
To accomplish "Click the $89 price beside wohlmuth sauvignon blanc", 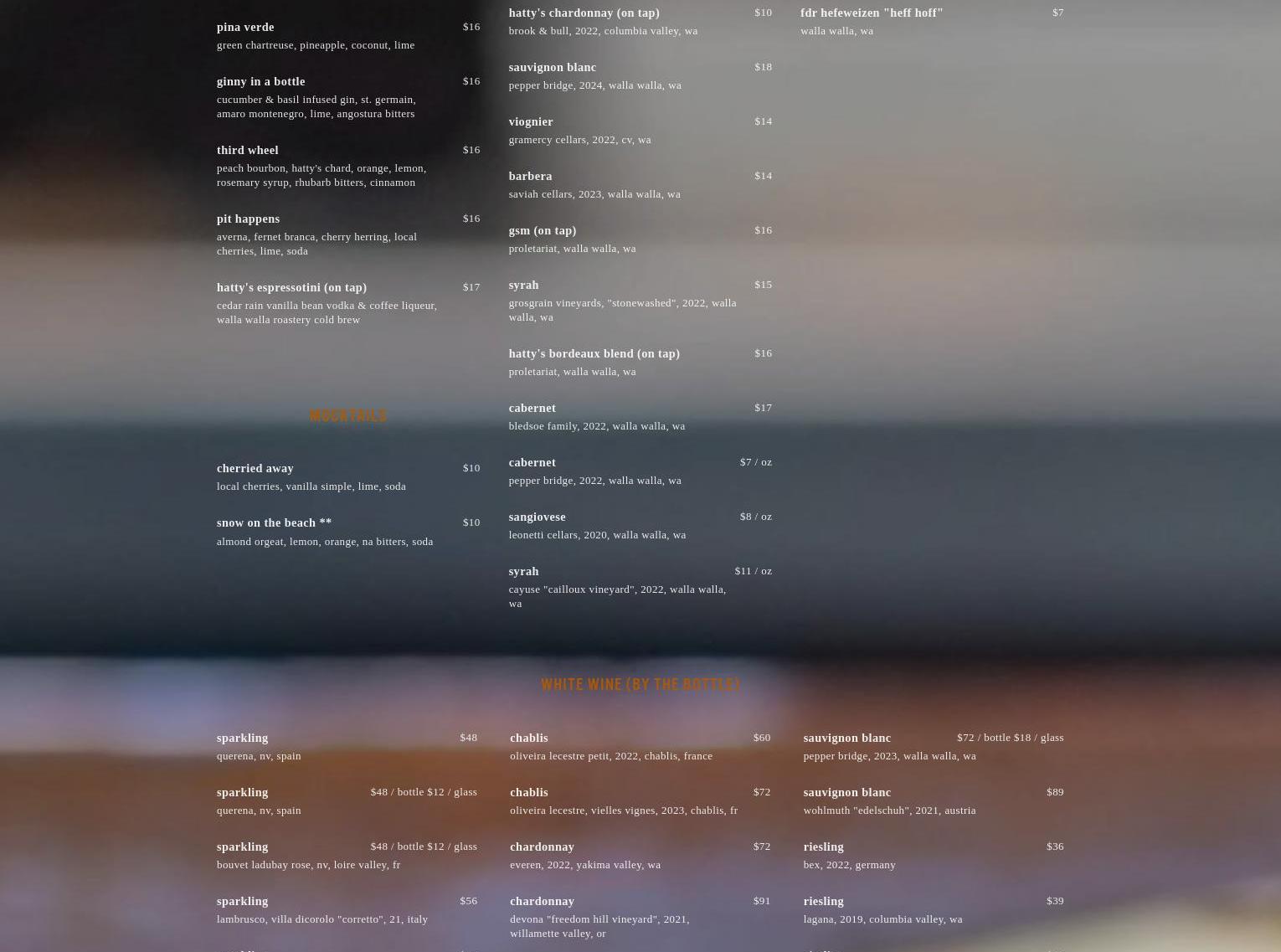I will (1055, 791).
